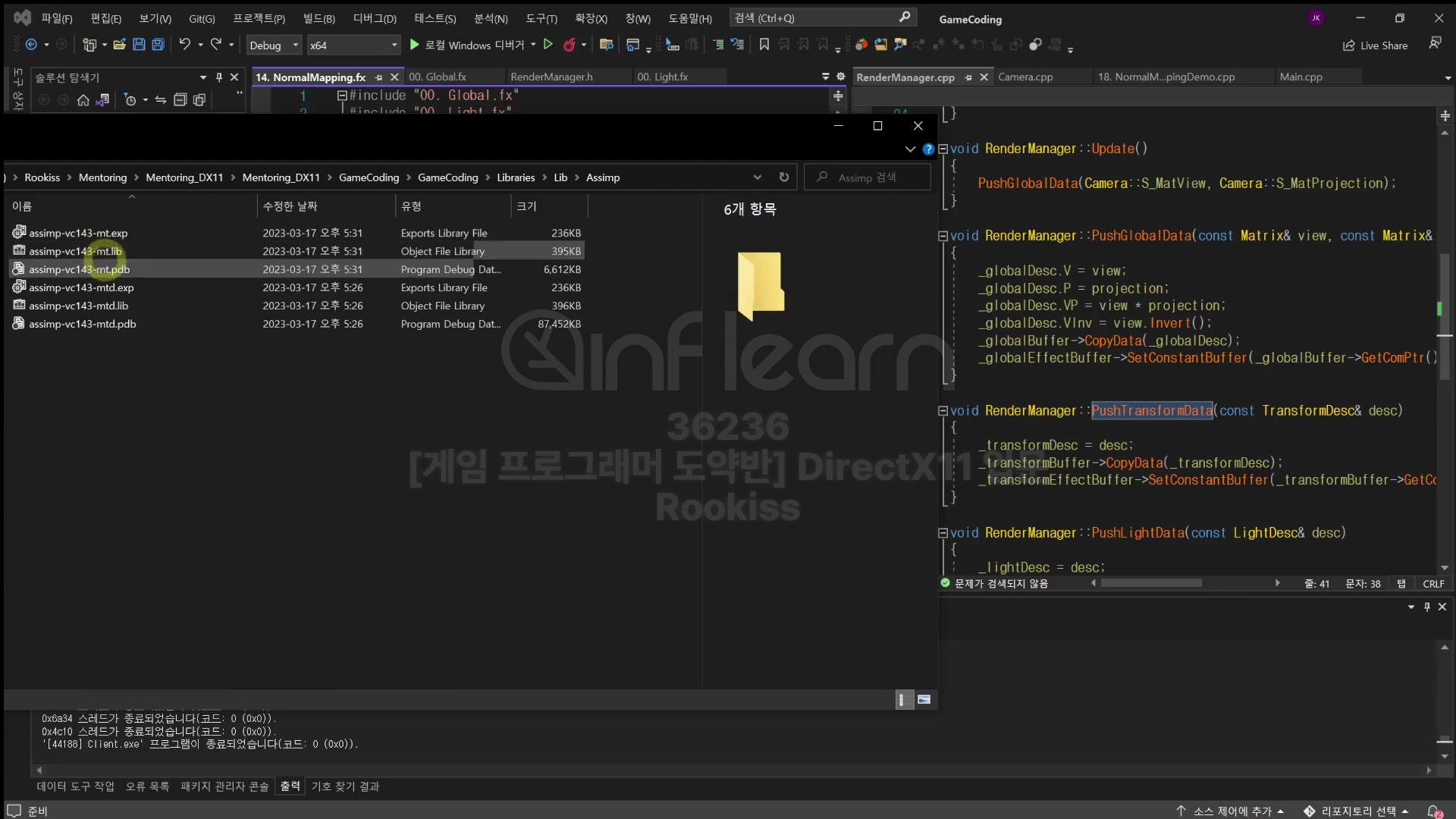Select the assimp-vc143-mtd.lib file

(x=79, y=306)
